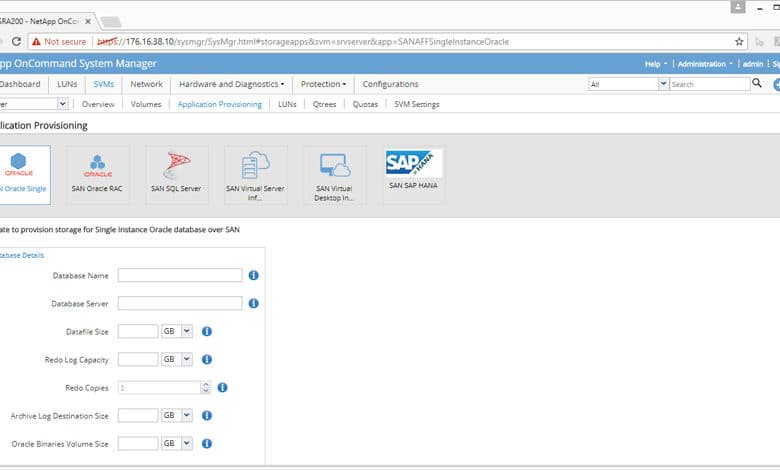Click the admin user link
Viewport: 780px width, 470px height.
click(x=753, y=64)
